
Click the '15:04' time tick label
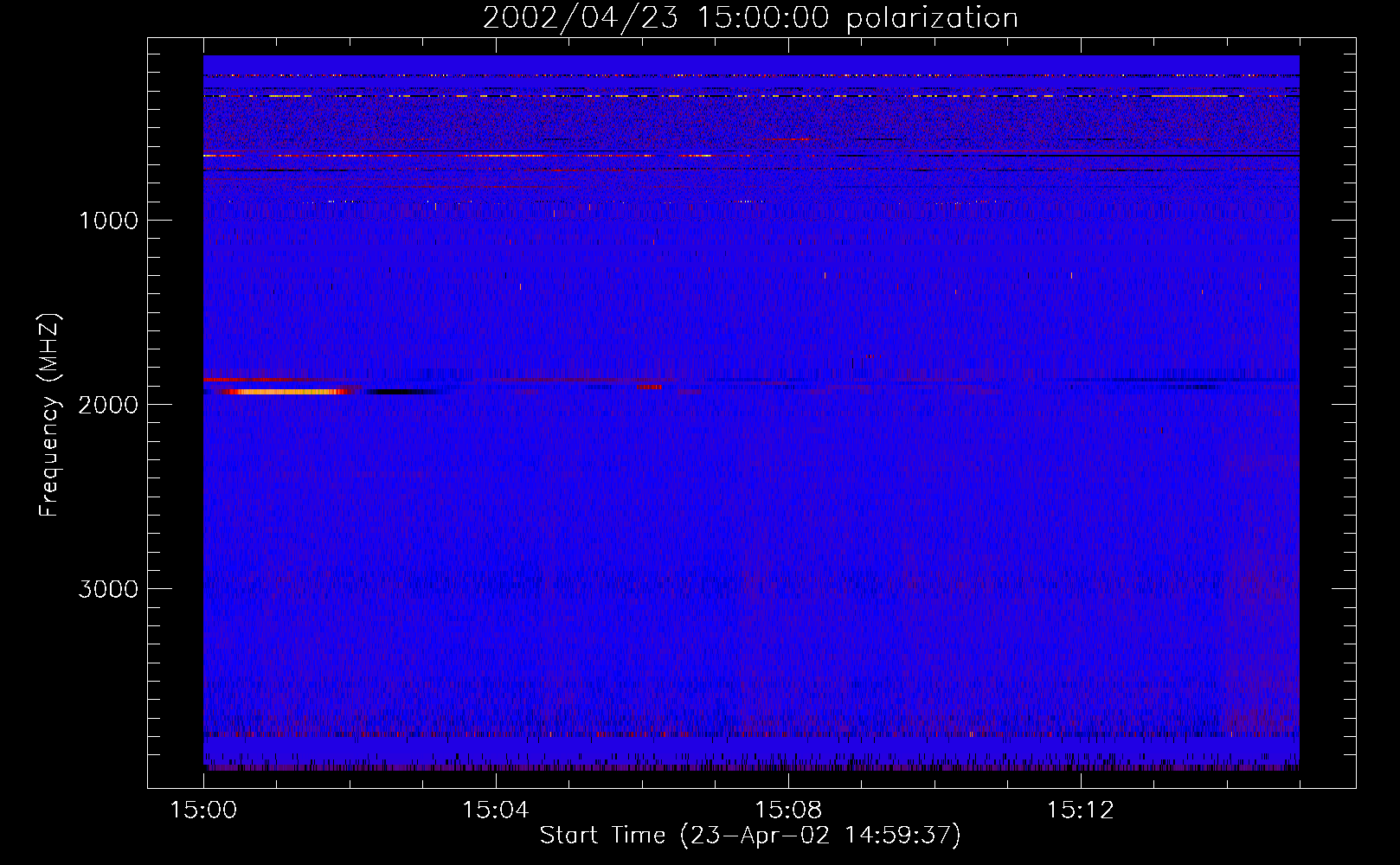tap(496, 811)
